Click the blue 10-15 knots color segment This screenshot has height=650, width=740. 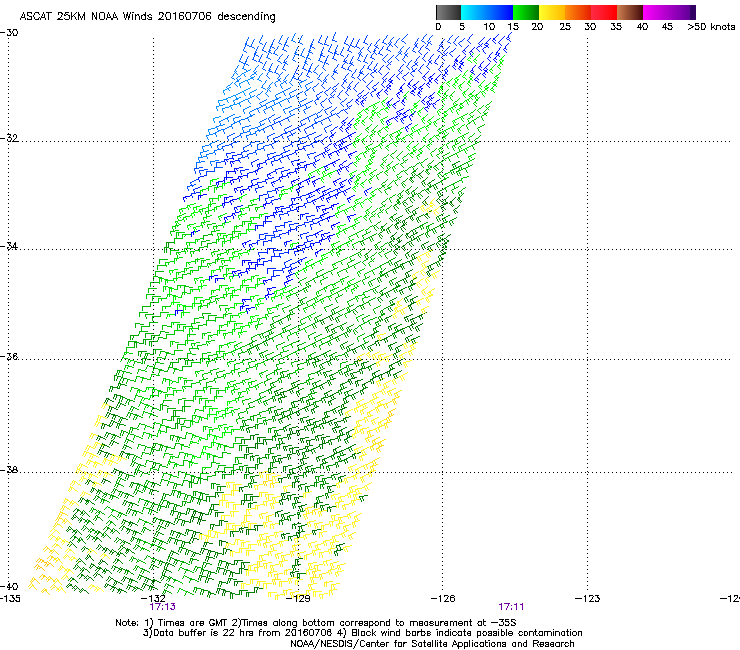(x=500, y=12)
